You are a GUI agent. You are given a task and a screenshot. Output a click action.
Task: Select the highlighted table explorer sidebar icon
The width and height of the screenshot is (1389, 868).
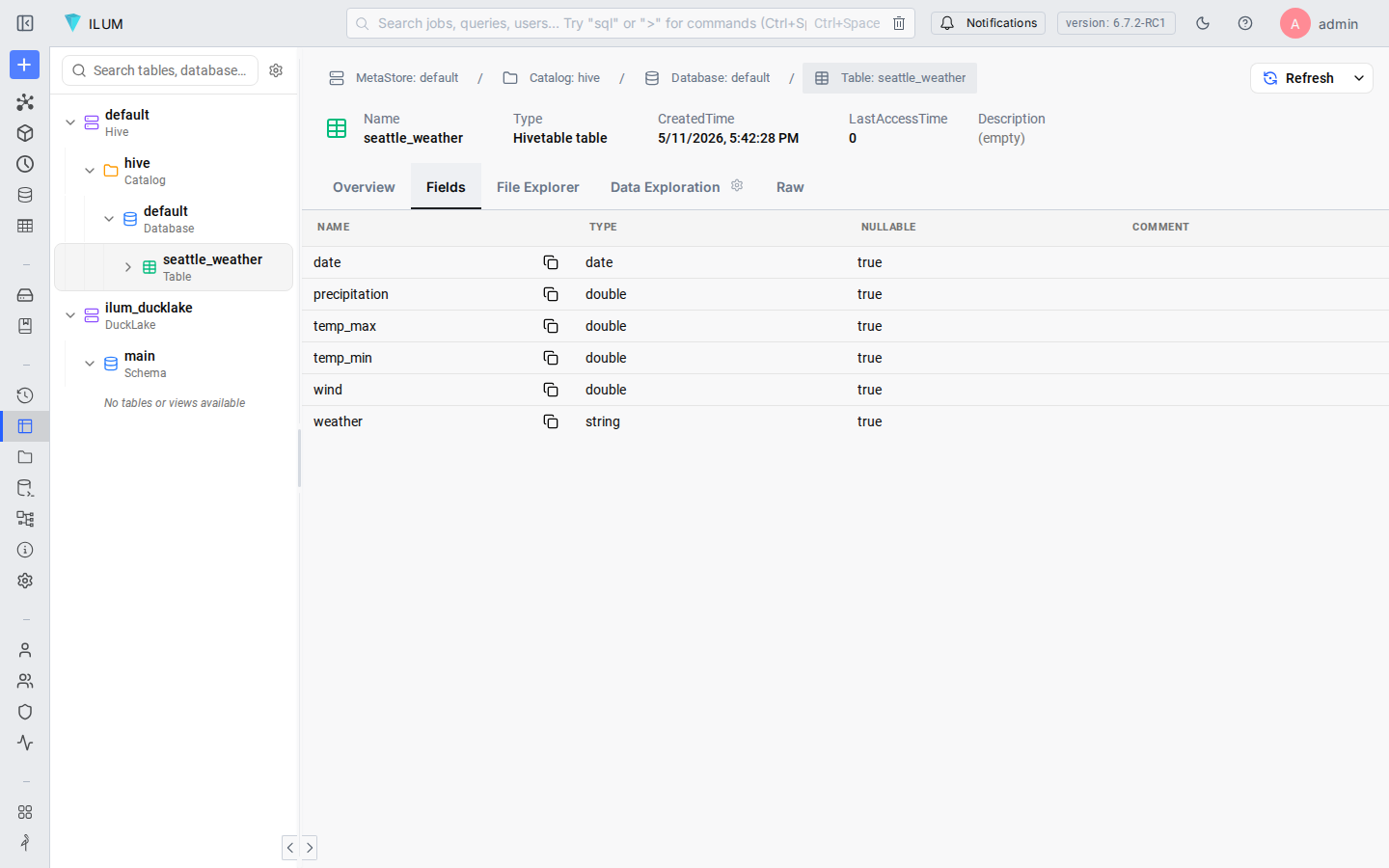(25, 426)
